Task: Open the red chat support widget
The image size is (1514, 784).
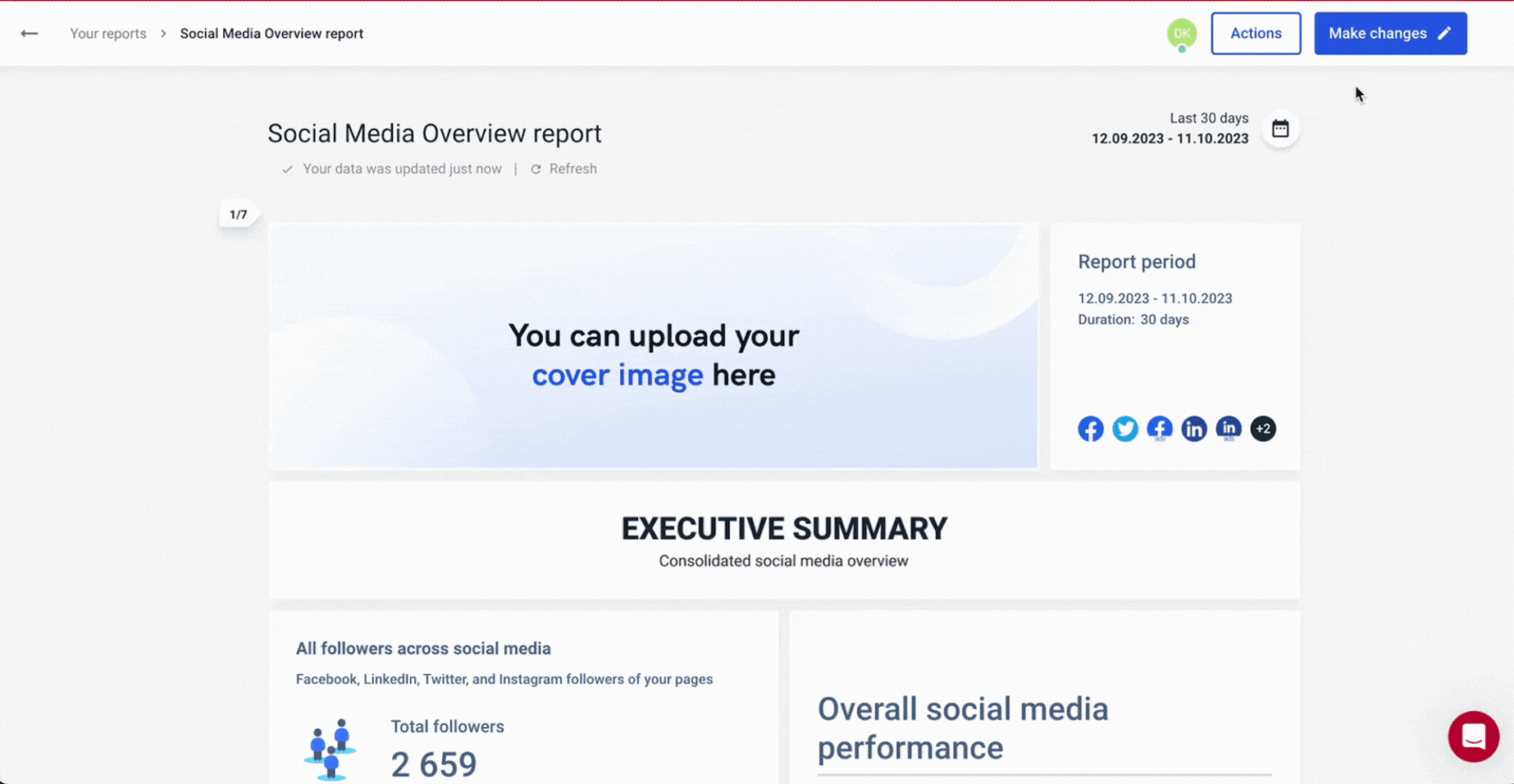Action: click(1473, 736)
